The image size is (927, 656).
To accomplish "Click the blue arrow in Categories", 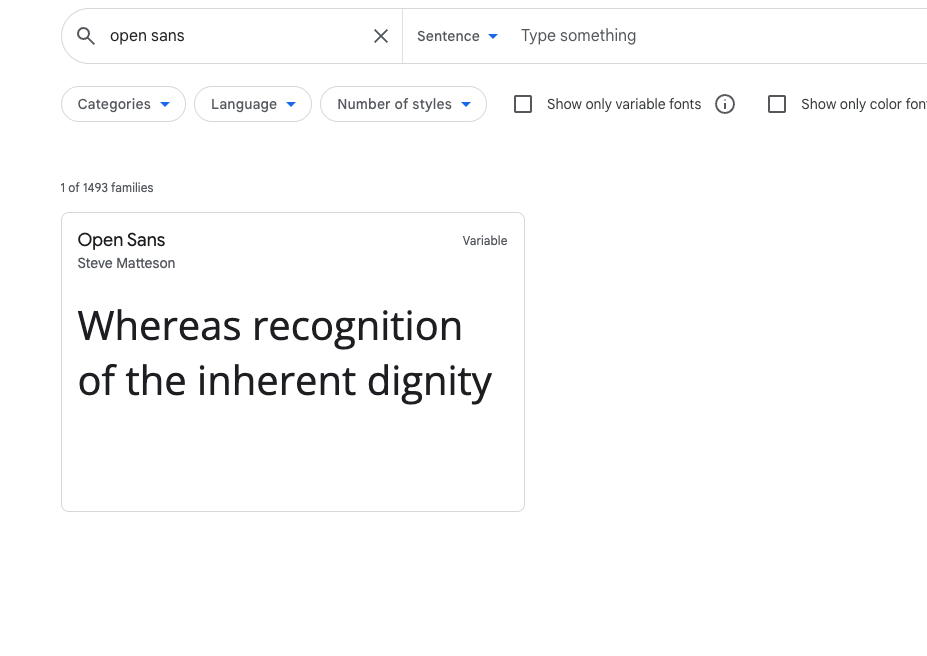I will [x=165, y=105].
